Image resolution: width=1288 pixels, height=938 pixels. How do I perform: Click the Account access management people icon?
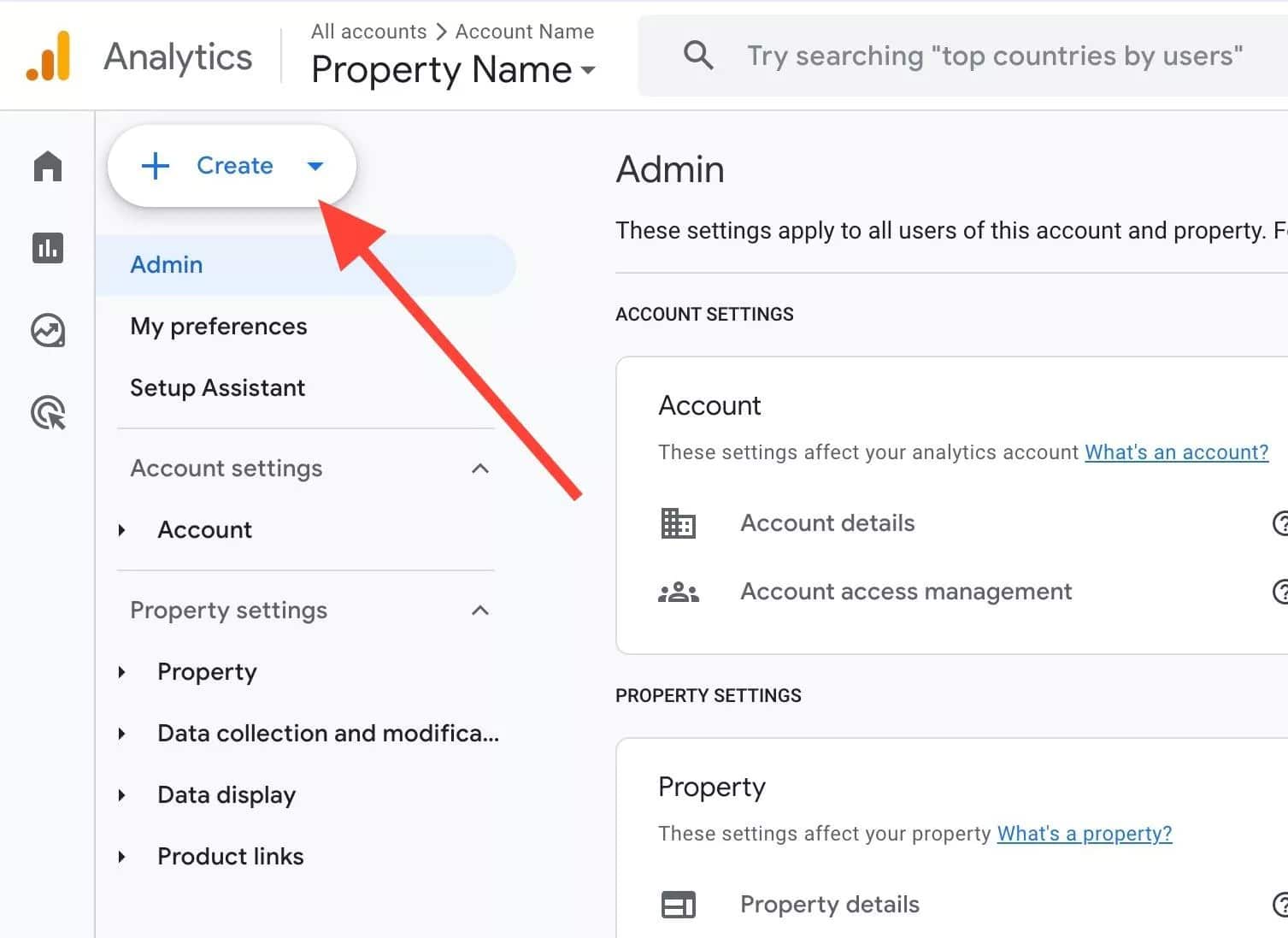click(679, 592)
